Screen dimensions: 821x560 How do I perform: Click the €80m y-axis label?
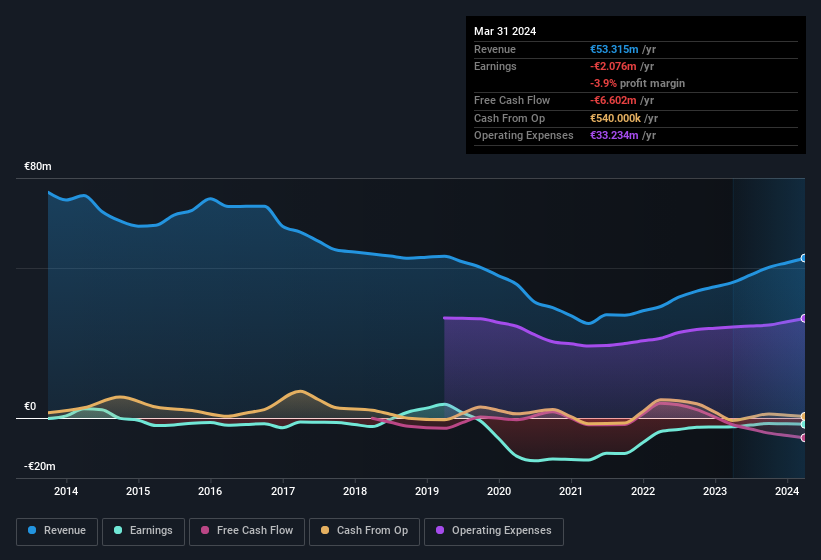(x=38, y=166)
